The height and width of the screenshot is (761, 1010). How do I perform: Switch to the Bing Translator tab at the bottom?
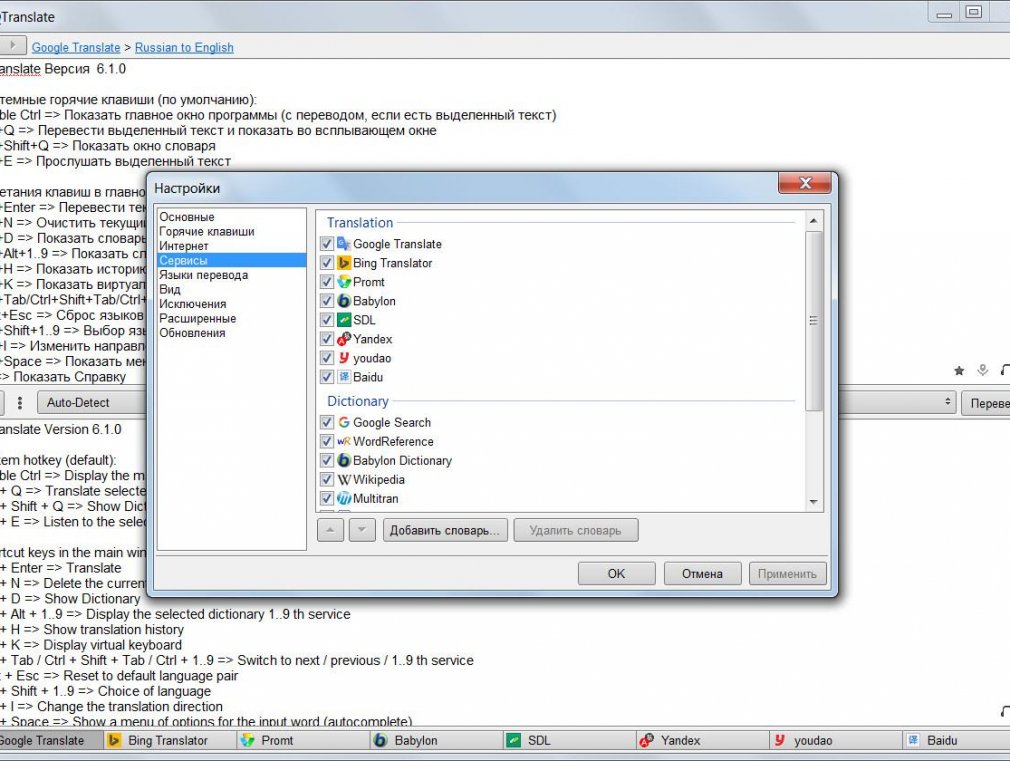click(169, 740)
